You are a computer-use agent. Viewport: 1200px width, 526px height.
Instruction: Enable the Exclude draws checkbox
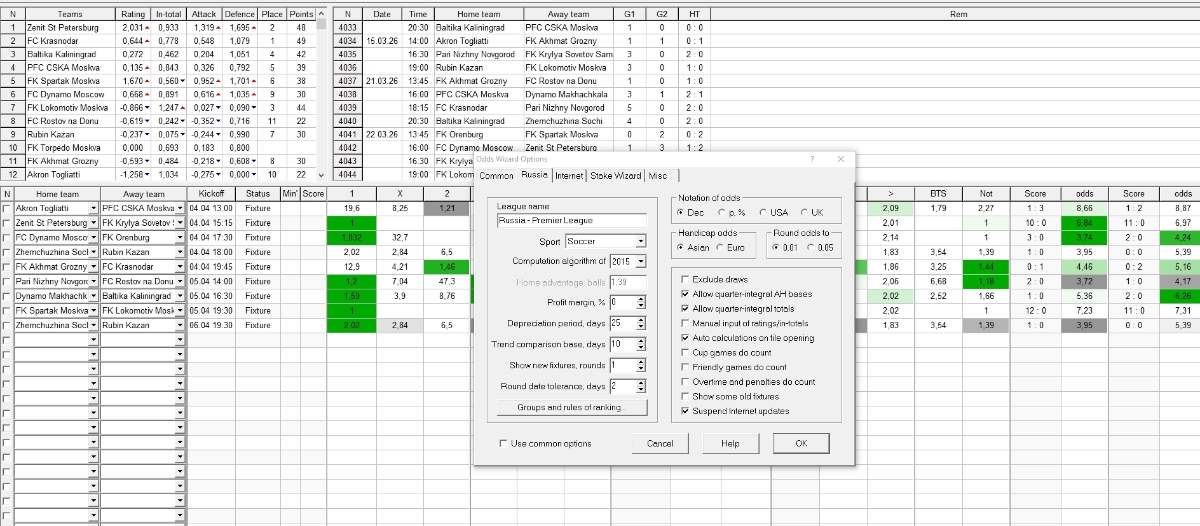[684, 279]
